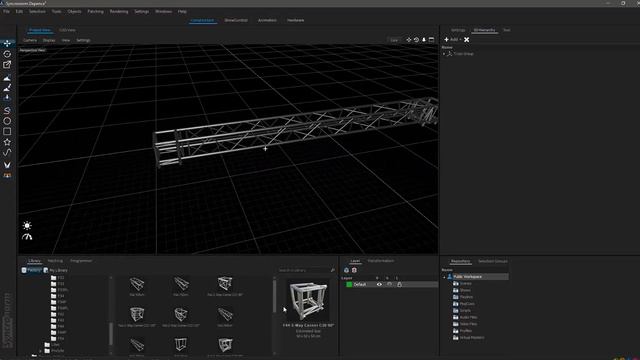The width and height of the screenshot is (640, 360).
Task: Open the Display dropdown in viewport bar
Action: coord(49,40)
